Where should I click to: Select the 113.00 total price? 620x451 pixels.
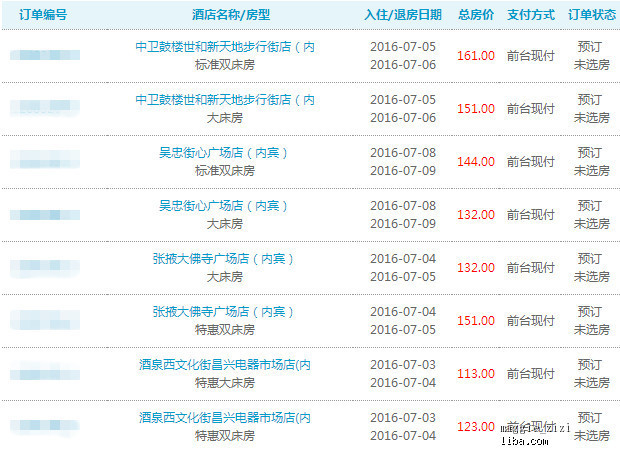[476, 374]
